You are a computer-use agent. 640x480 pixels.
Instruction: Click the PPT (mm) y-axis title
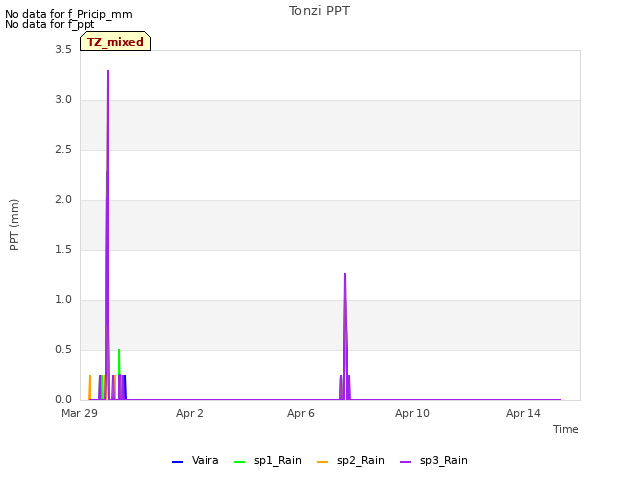(x=14, y=225)
